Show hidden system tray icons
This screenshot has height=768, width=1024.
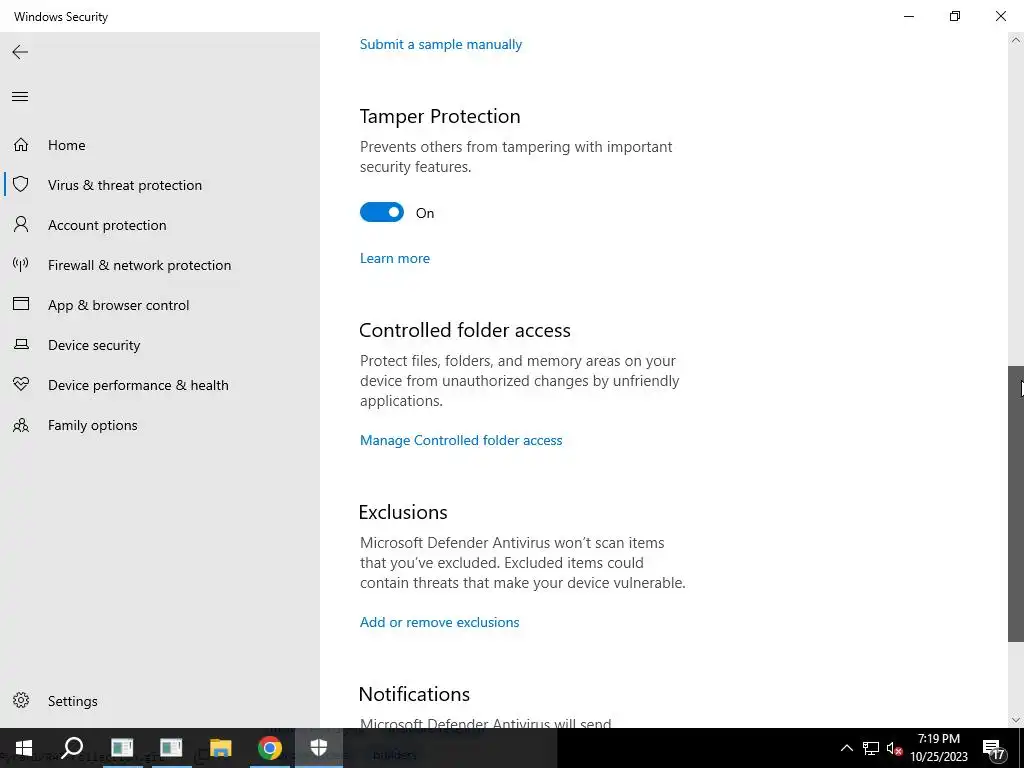pyautogui.click(x=846, y=748)
